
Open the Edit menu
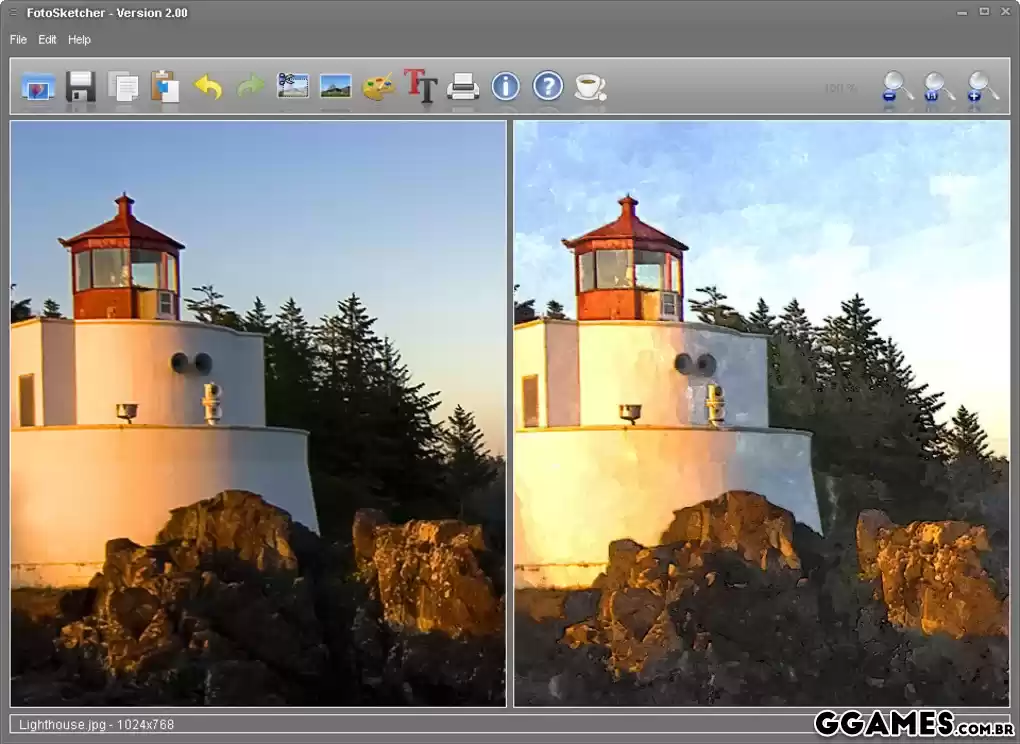[x=48, y=40]
